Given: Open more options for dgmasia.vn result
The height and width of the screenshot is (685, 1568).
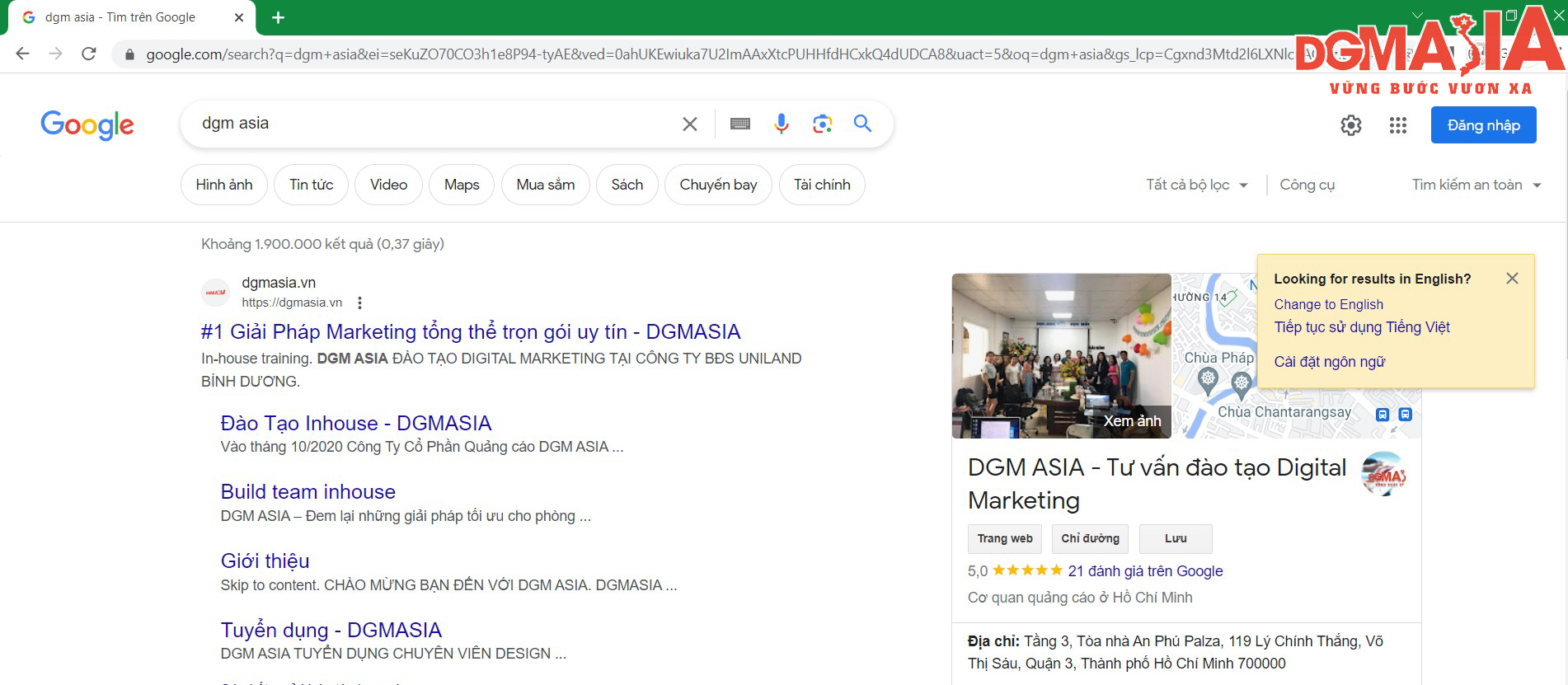Looking at the screenshot, I should tap(359, 303).
